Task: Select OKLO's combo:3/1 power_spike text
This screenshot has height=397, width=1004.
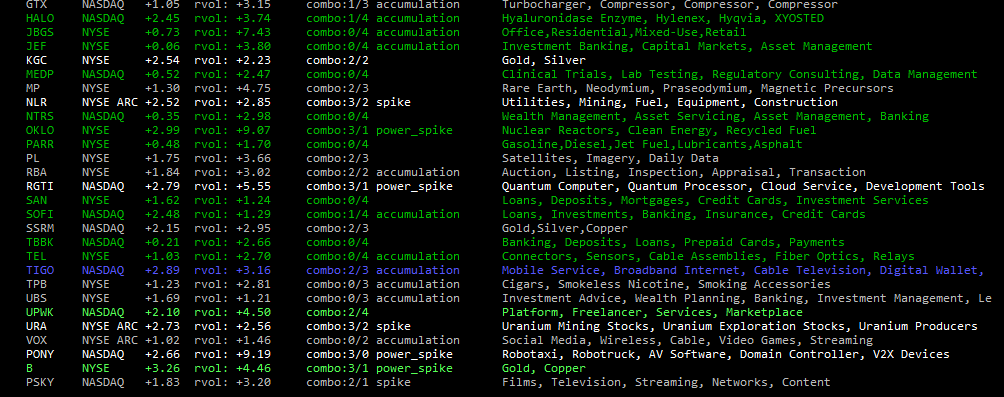Action: point(380,131)
